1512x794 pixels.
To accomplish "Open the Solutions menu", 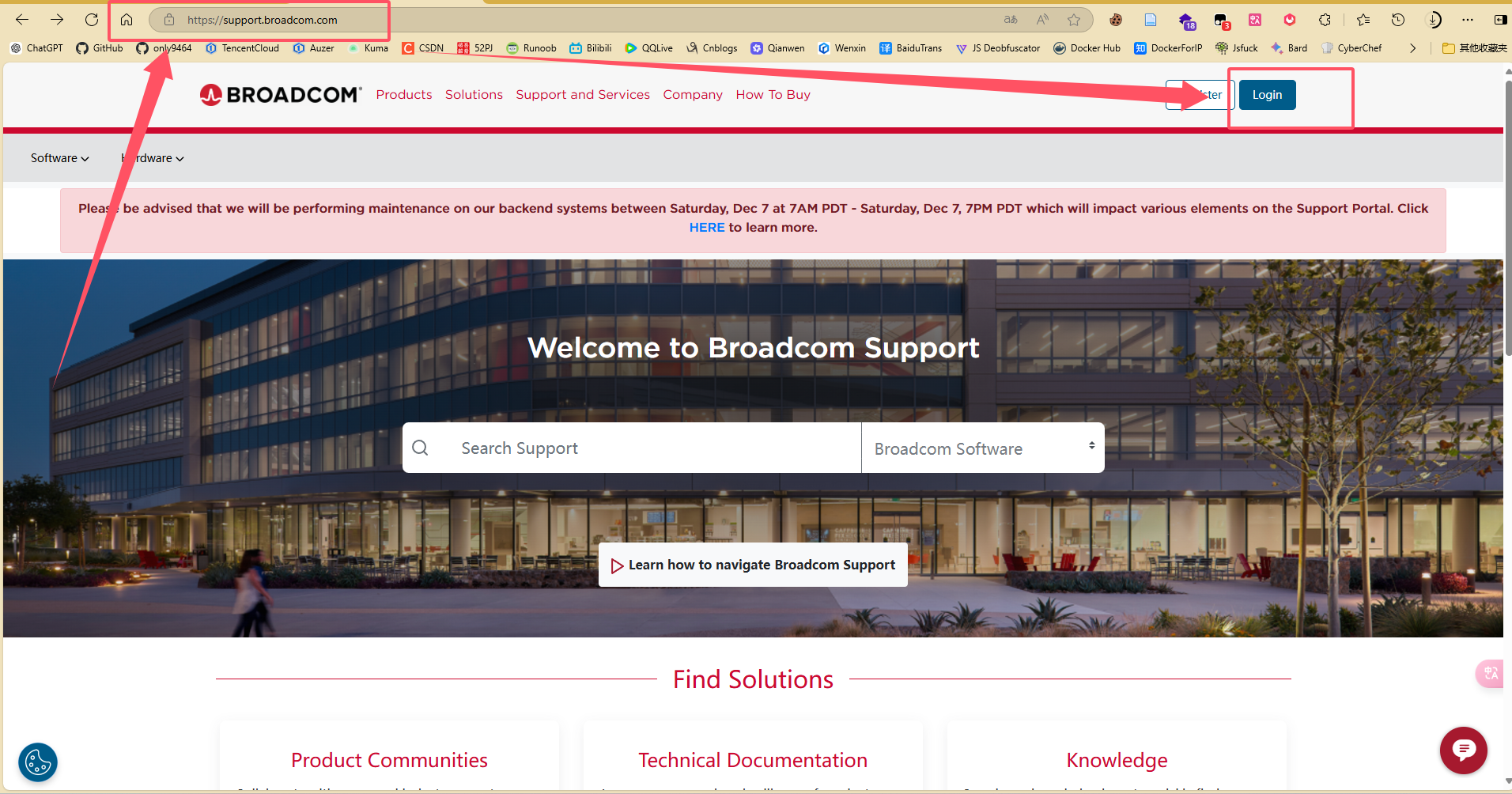I will pos(474,95).
